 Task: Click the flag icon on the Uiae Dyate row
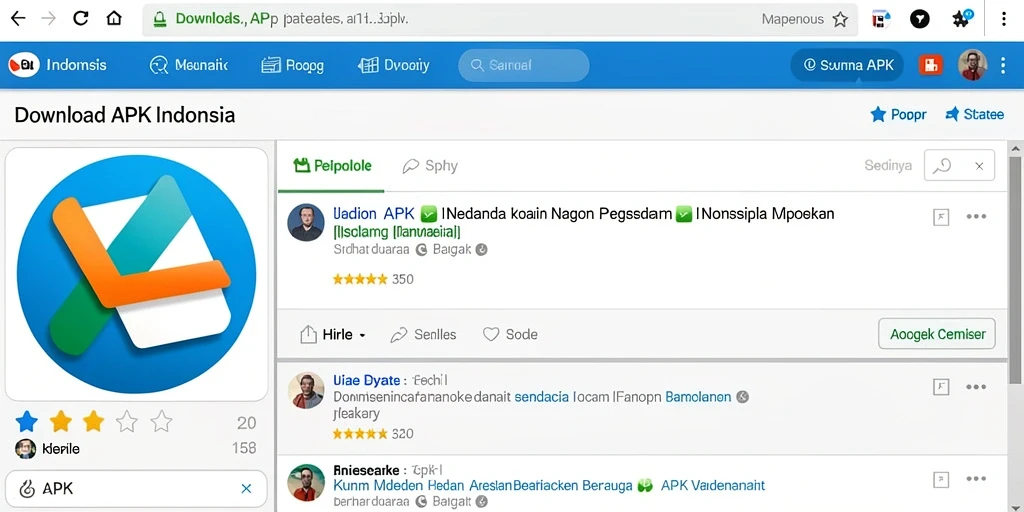940,387
